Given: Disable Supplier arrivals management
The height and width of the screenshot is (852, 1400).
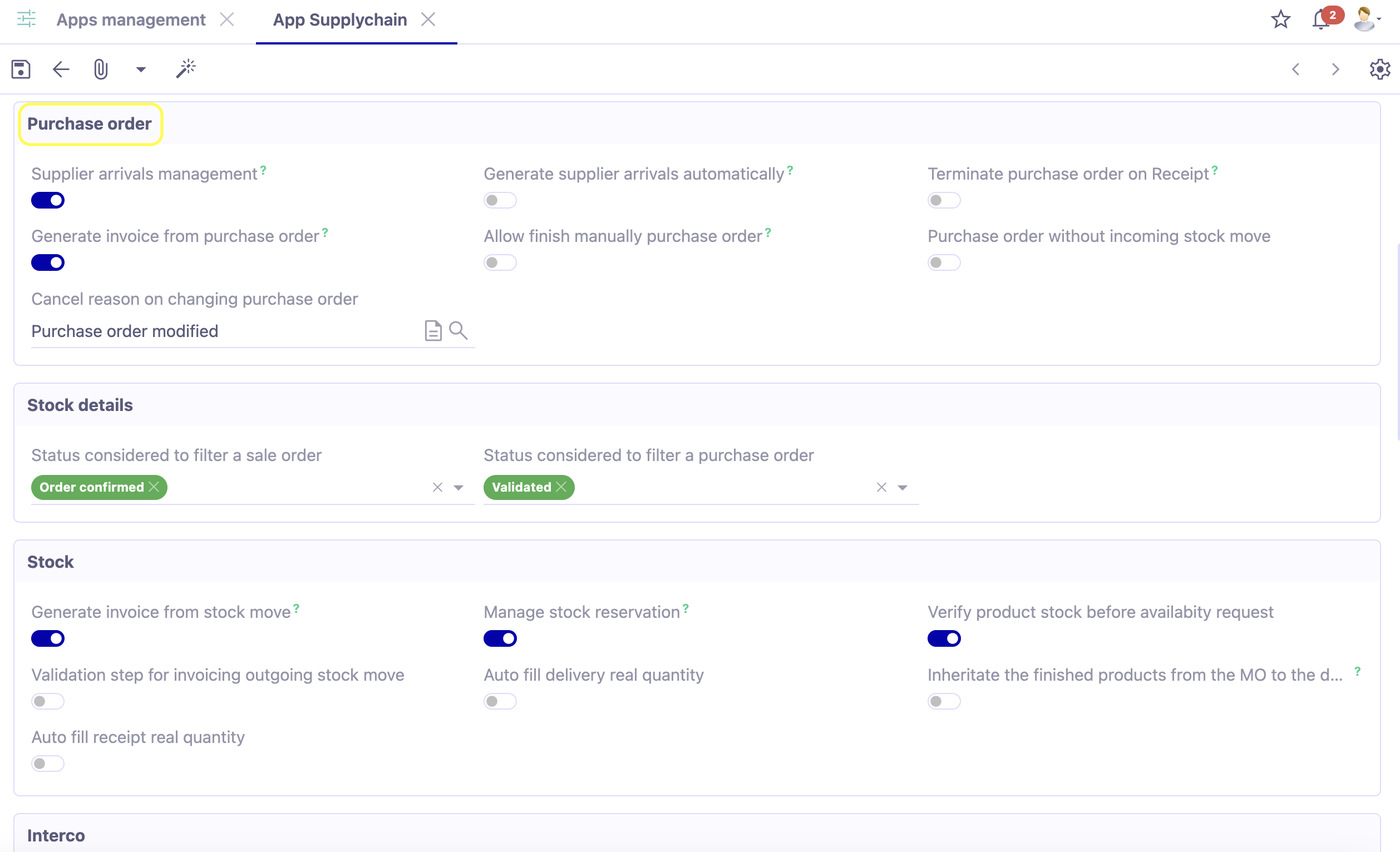Looking at the screenshot, I should coord(48,200).
